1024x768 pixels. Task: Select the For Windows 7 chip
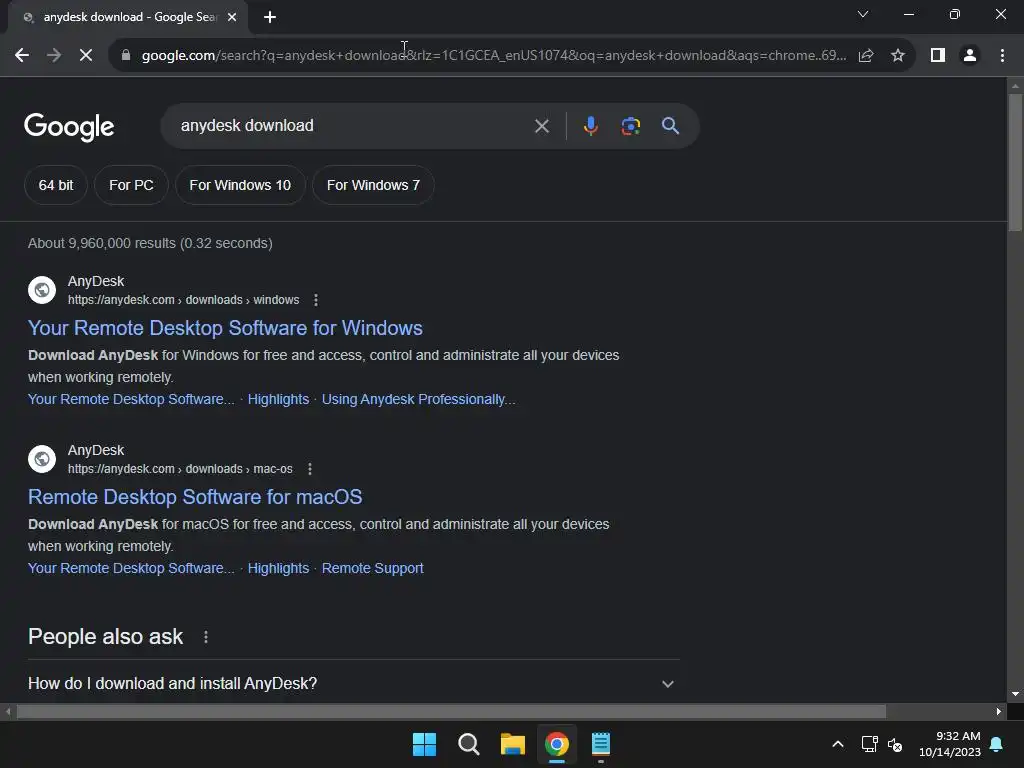(x=373, y=185)
